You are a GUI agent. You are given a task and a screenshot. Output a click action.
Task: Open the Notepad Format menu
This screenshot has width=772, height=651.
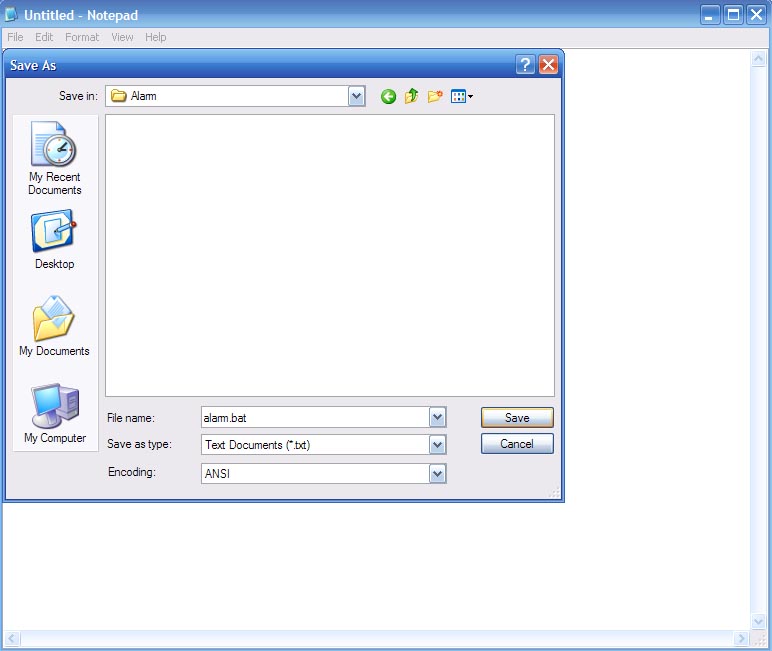click(x=82, y=37)
